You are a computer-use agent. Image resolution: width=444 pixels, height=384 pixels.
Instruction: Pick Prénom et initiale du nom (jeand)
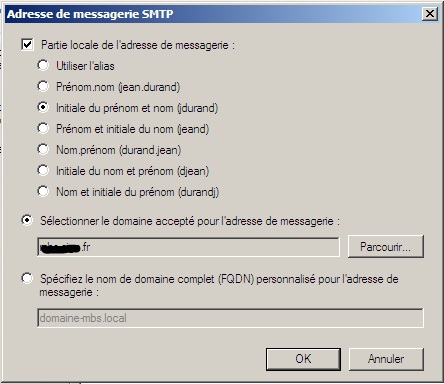43,128
